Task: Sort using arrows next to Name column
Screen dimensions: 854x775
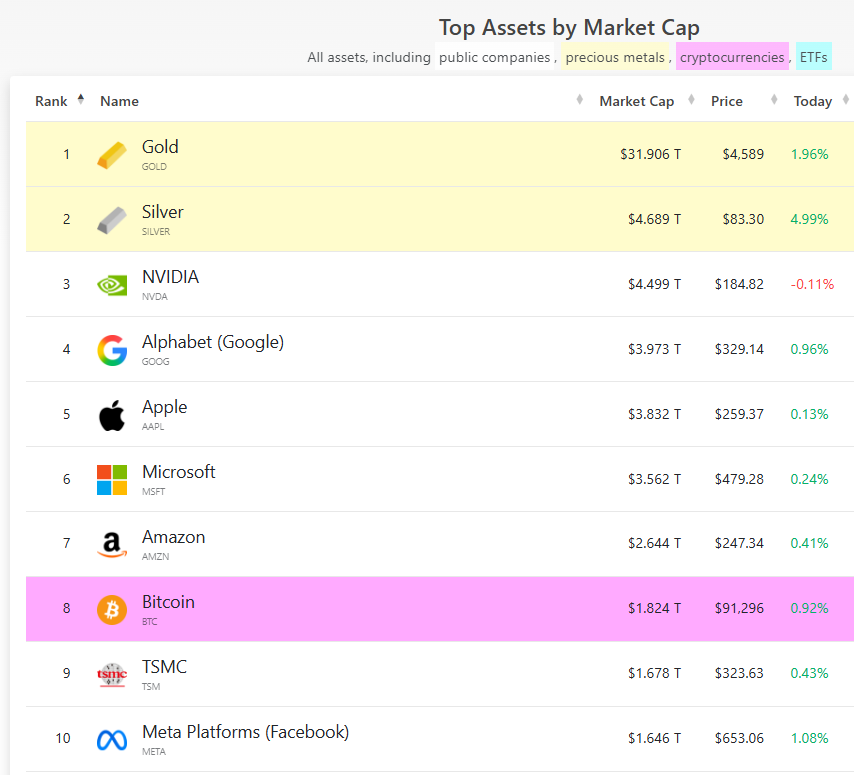Action: click(580, 99)
